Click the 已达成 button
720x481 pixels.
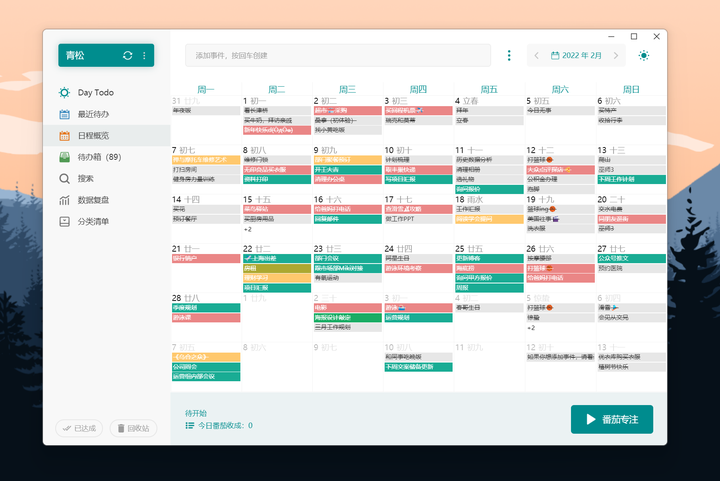79,428
